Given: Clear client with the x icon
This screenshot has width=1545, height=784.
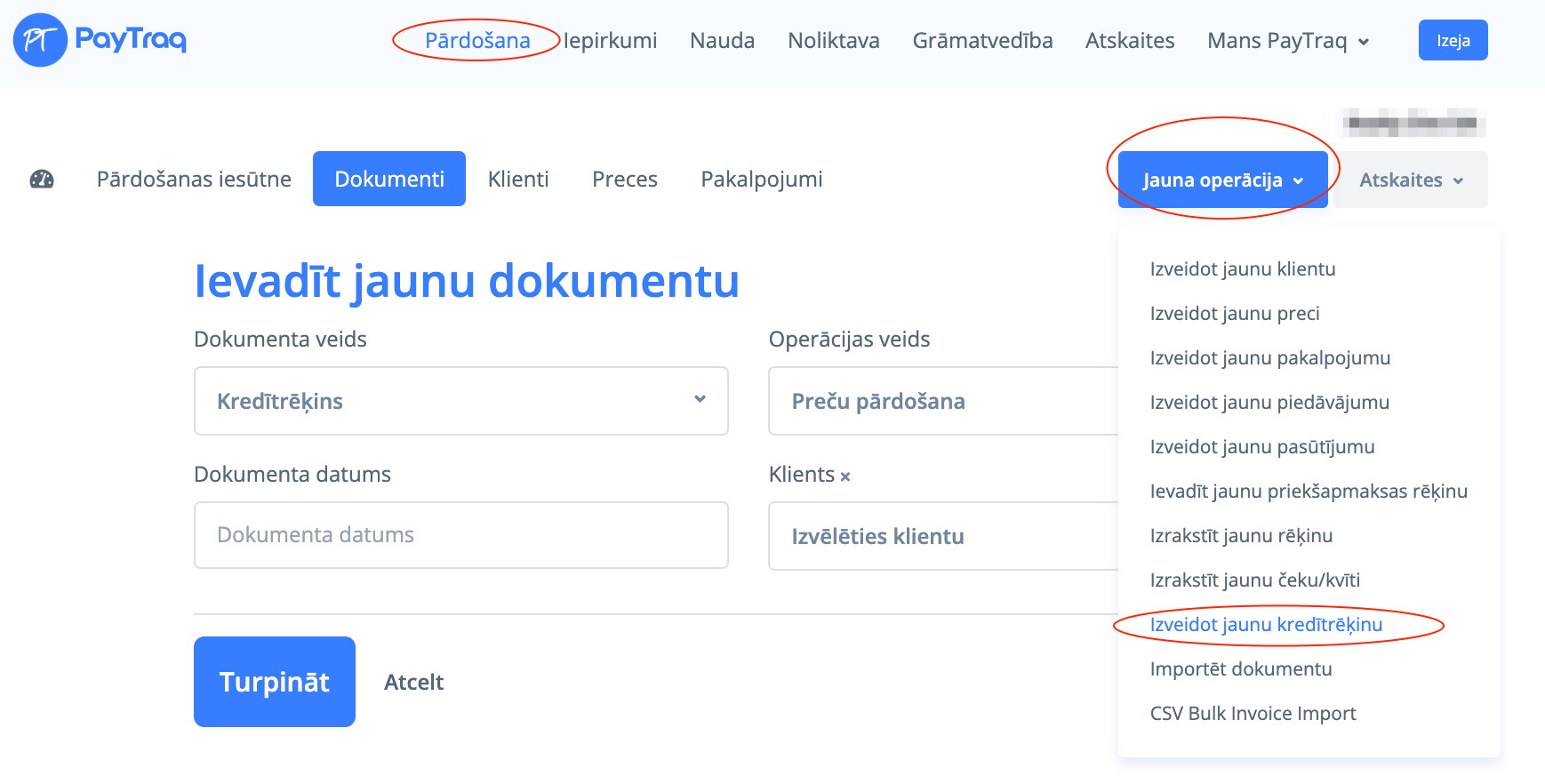Looking at the screenshot, I should click(845, 476).
